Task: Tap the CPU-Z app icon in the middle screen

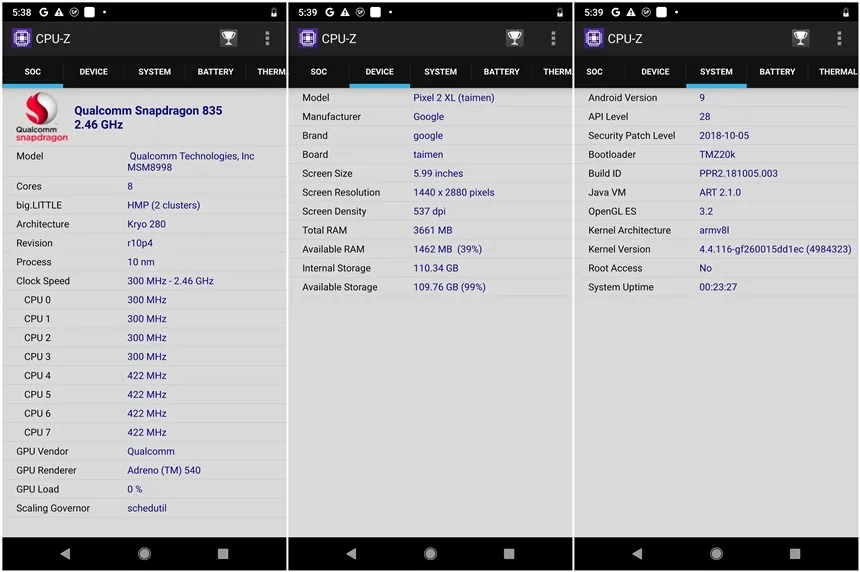Action: click(x=308, y=38)
